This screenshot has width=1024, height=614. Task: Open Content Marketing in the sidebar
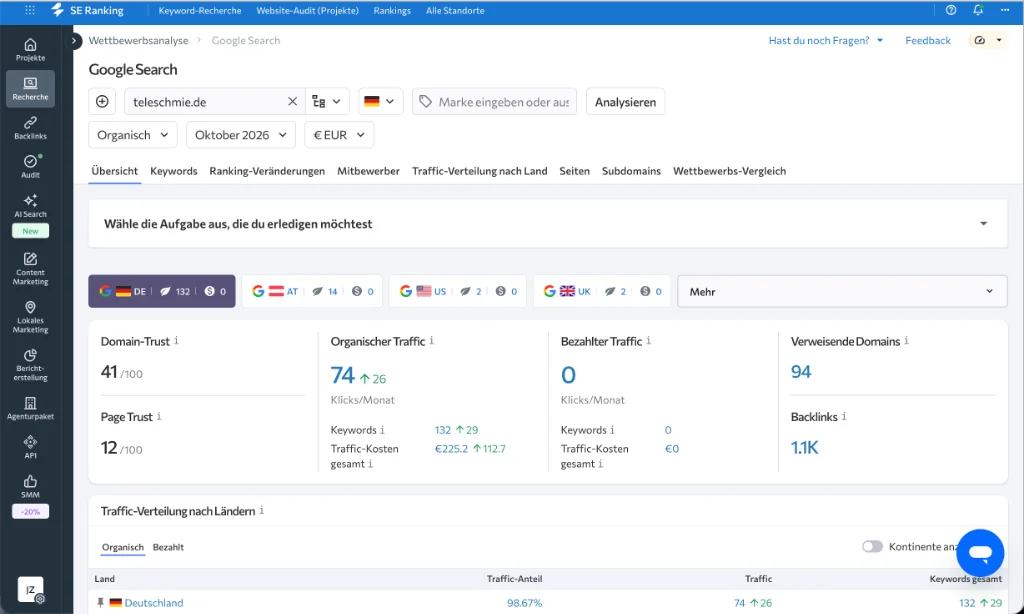(30, 268)
